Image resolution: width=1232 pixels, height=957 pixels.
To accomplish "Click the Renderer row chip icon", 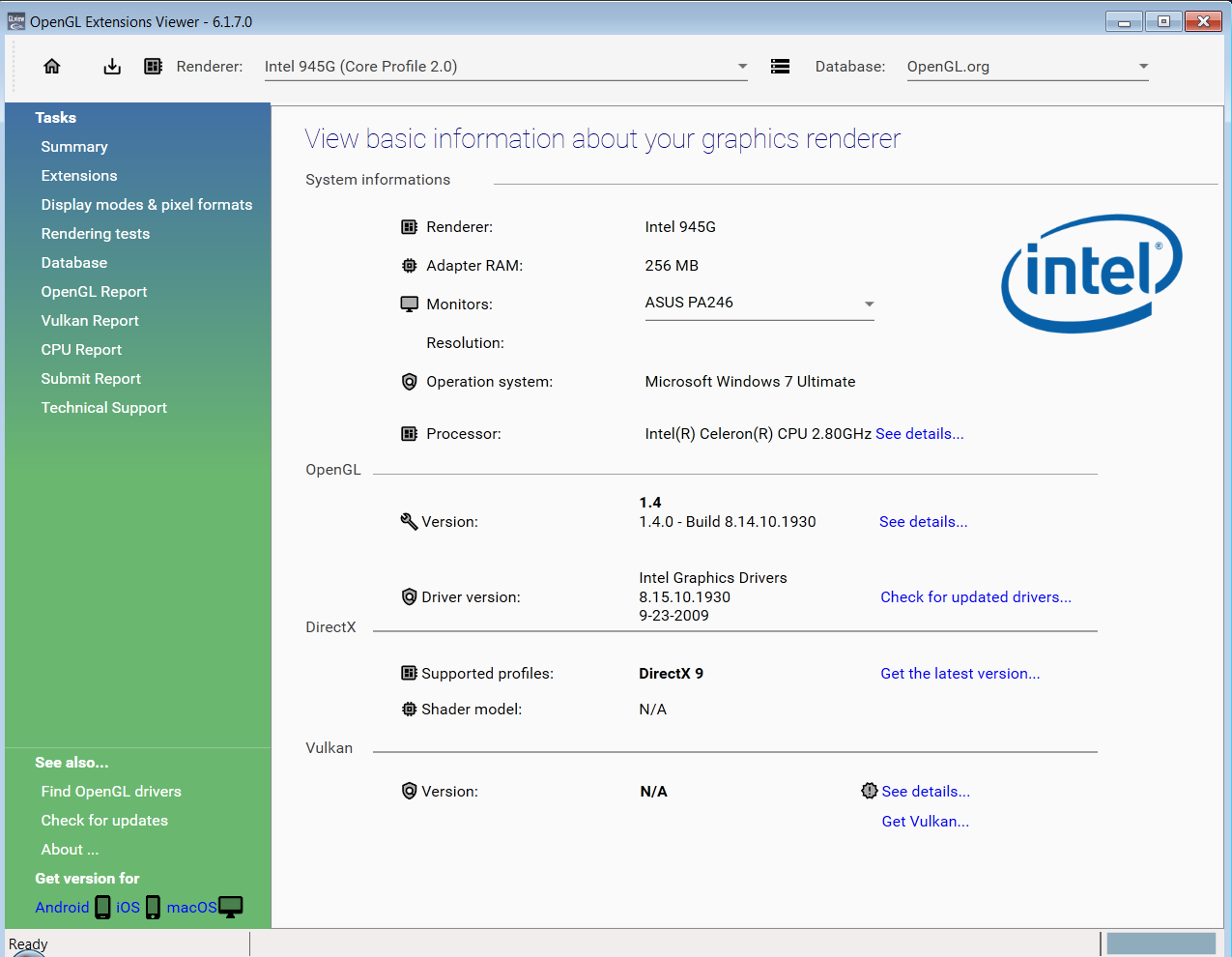I will (410, 227).
